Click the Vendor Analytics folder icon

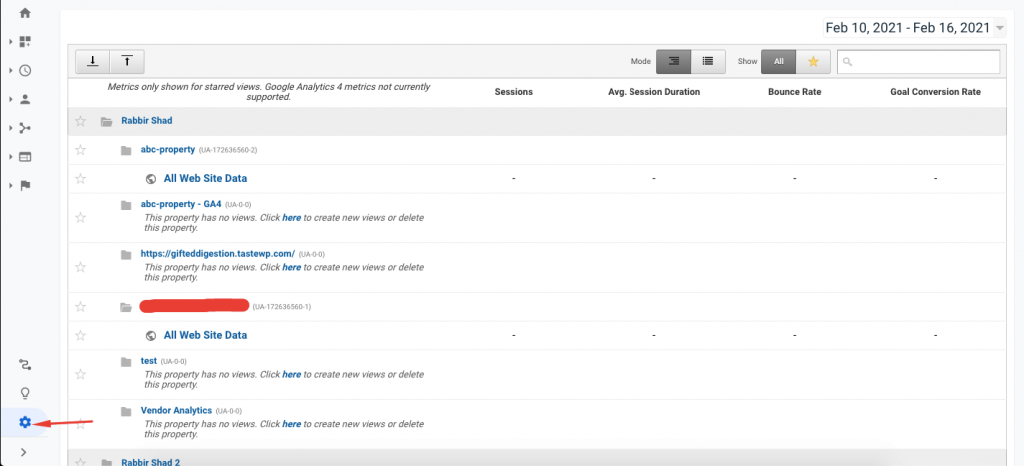pyautogui.click(x=126, y=411)
